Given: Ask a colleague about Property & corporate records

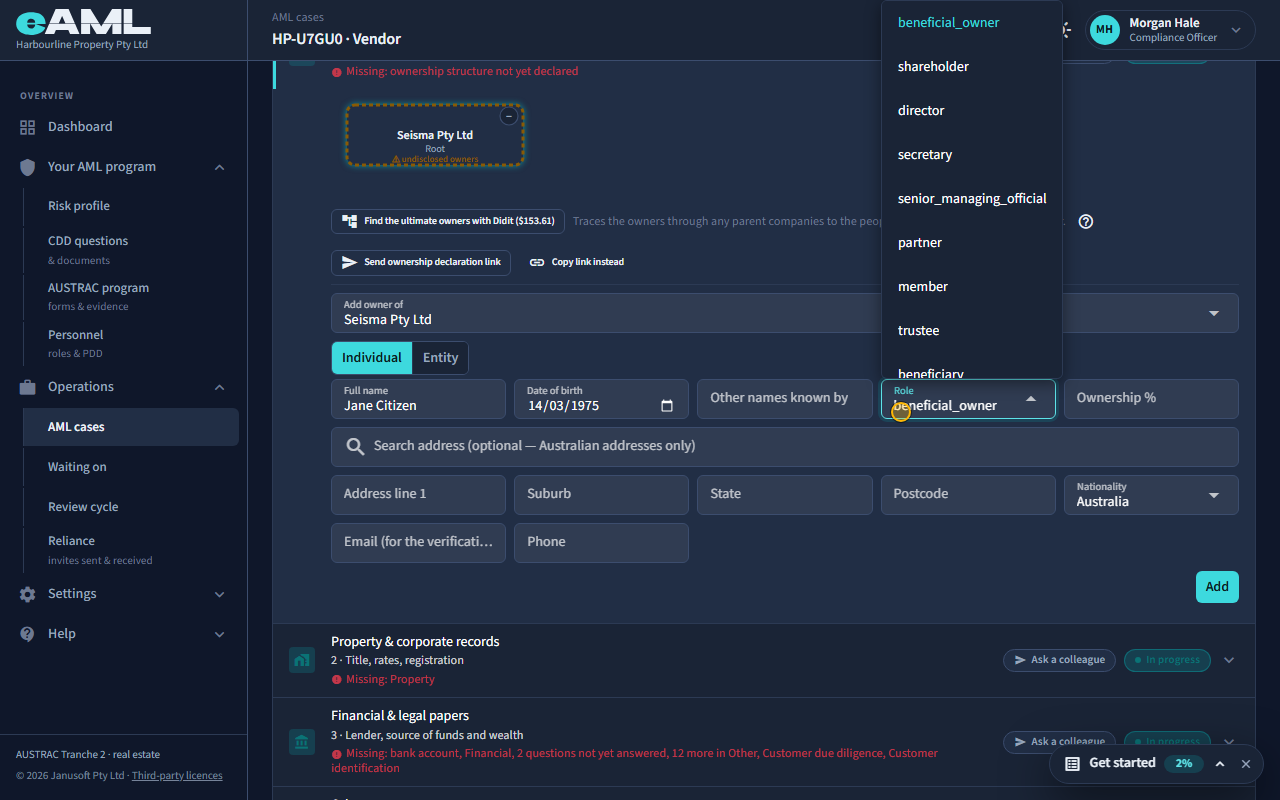Looking at the screenshot, I should pyautogui.click(x=1059, y=660).
